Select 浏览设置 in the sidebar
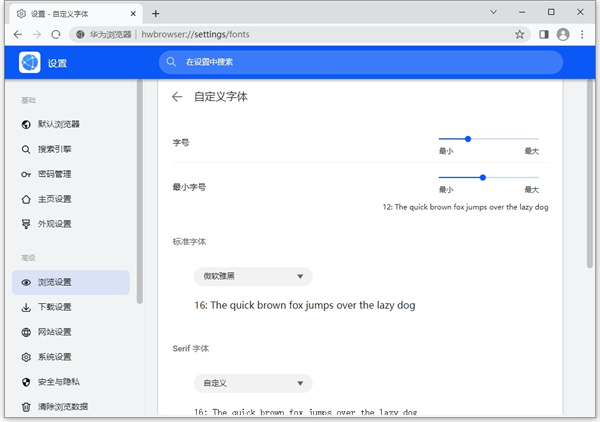The image size is (600, 422). (x=71, y=282)
